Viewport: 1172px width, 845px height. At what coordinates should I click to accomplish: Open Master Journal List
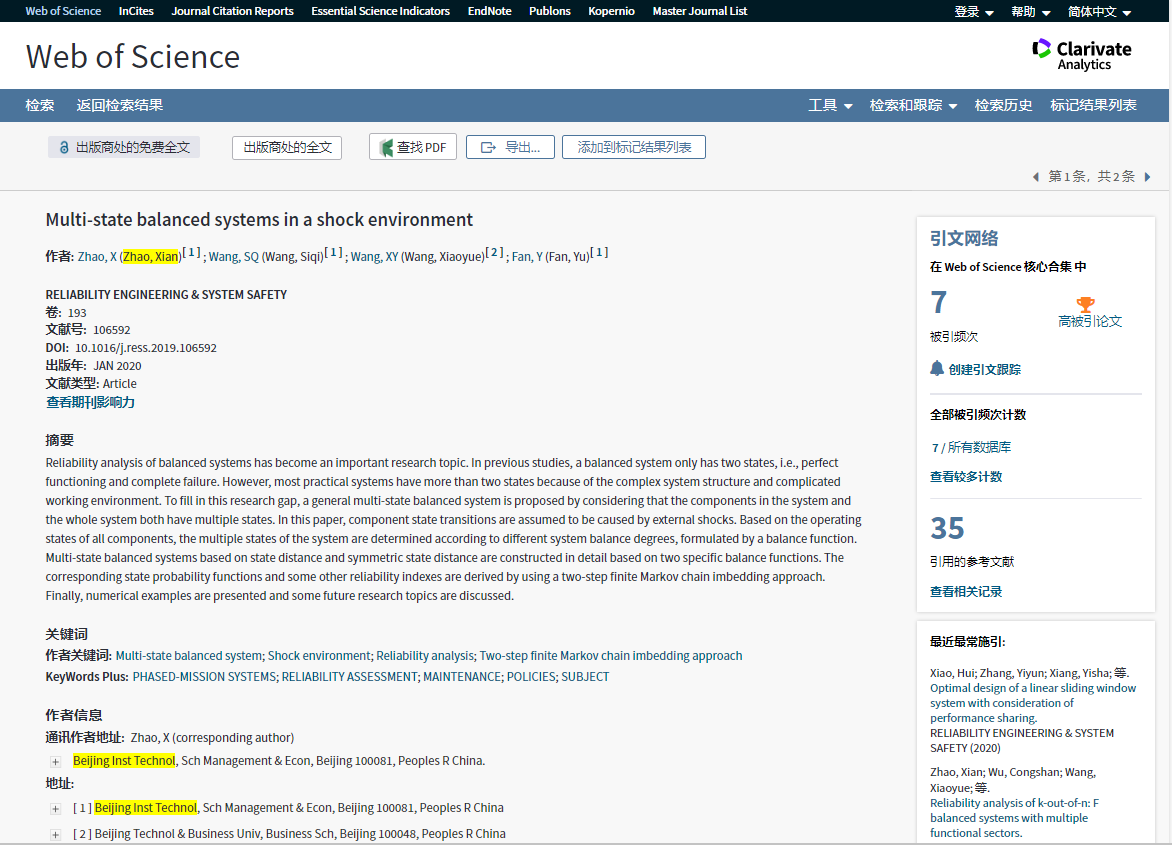[700, 11]
